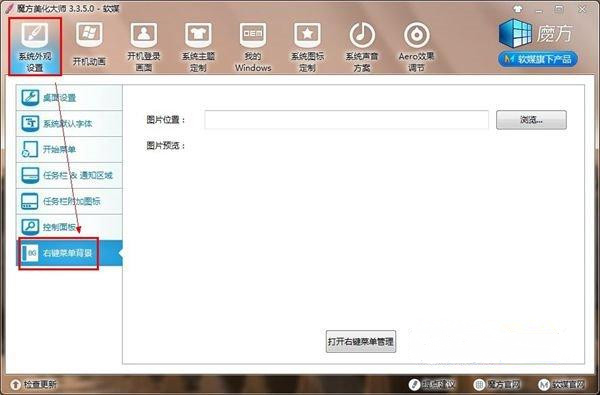This screenshot has height=395, width=600.
Task: Click the 图片位置 path input field
Action: coord(346,120)
